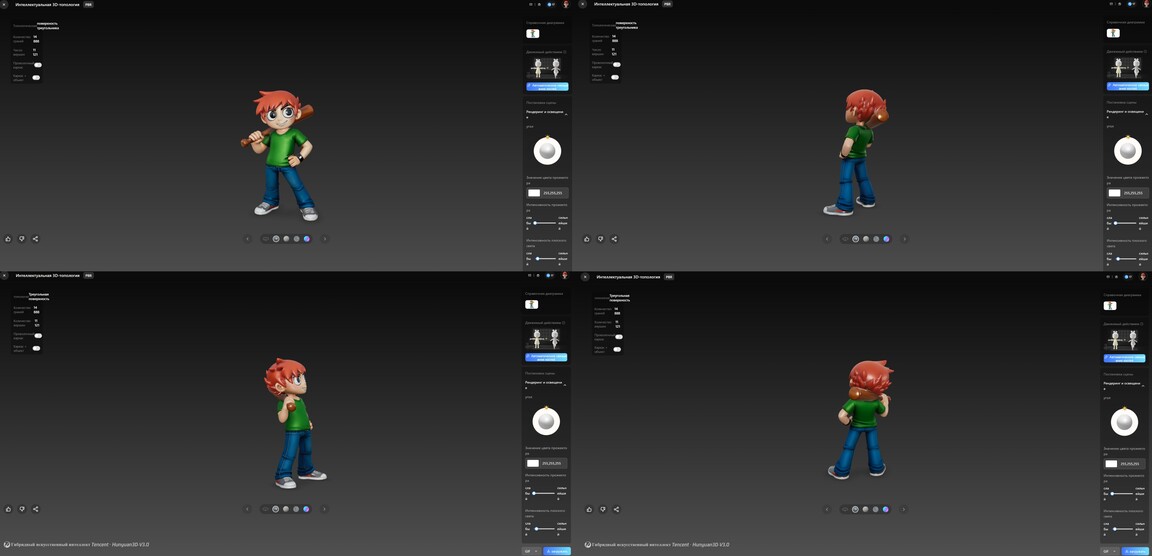Open the GIF format dropdown in side-profile face screenshot
1152x556 pixels.
coord(530,551)
